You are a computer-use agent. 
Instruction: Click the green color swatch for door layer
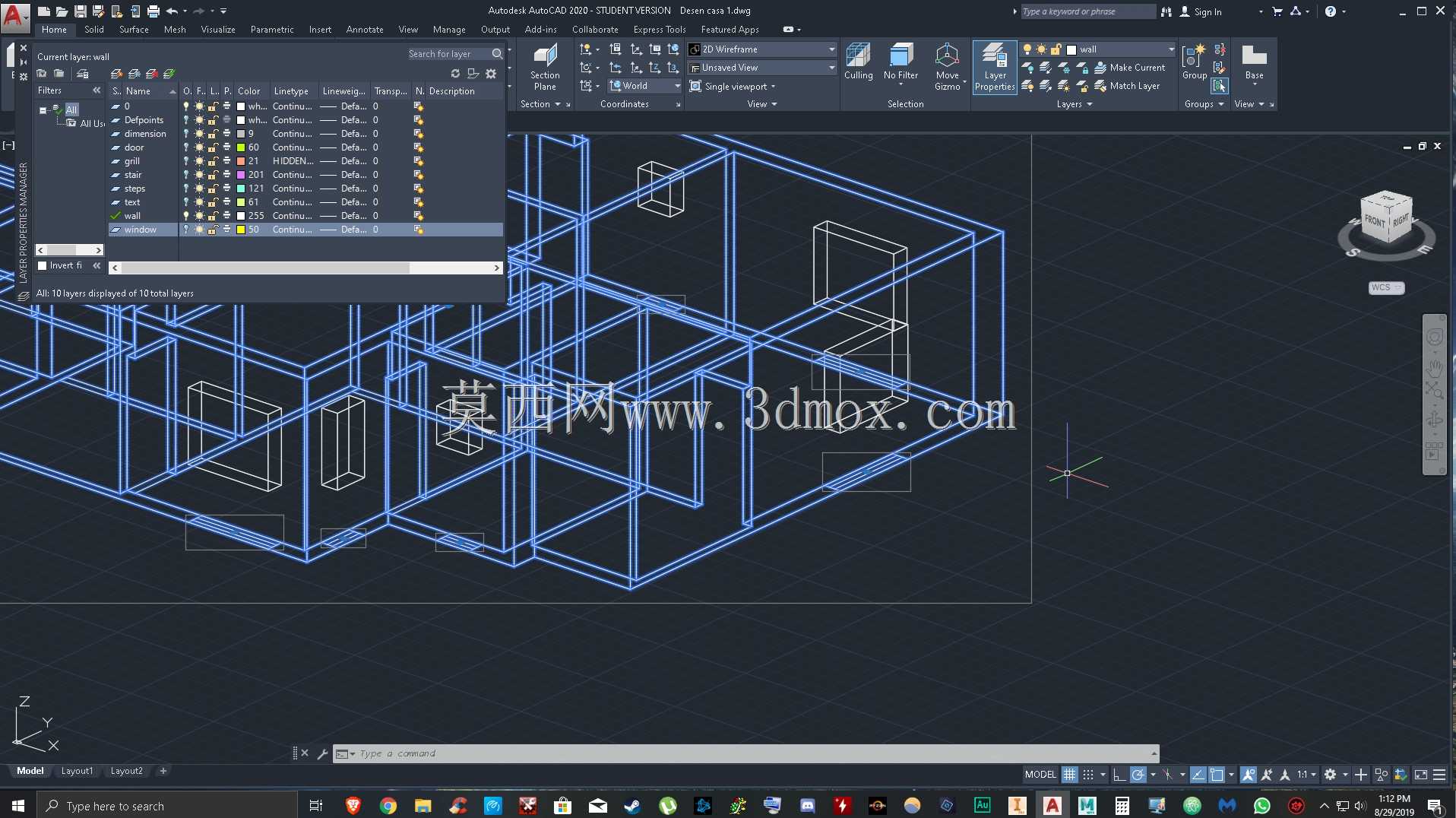coord(241,147)
